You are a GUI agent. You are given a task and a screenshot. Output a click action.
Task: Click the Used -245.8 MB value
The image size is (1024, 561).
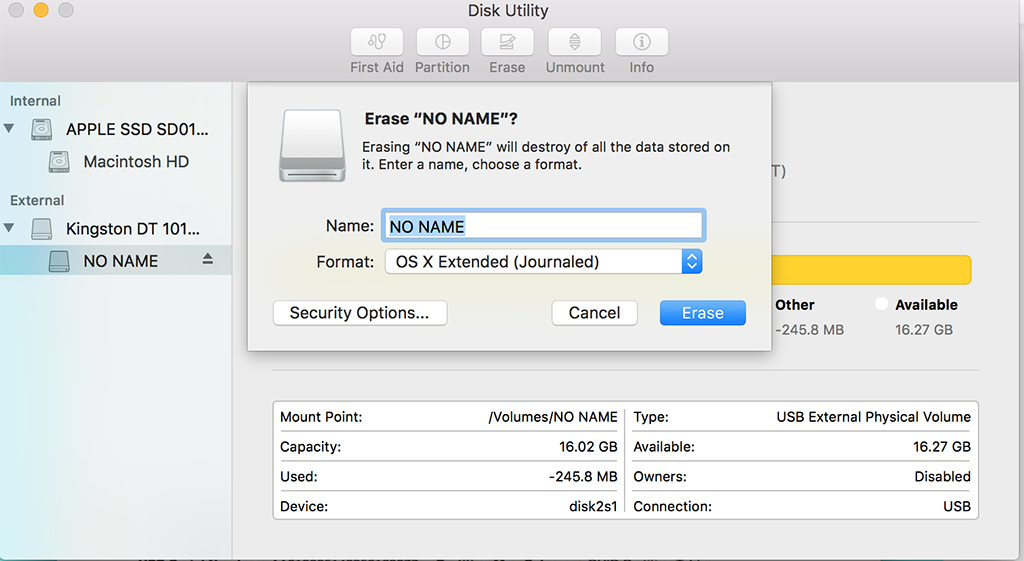[583, 477]
